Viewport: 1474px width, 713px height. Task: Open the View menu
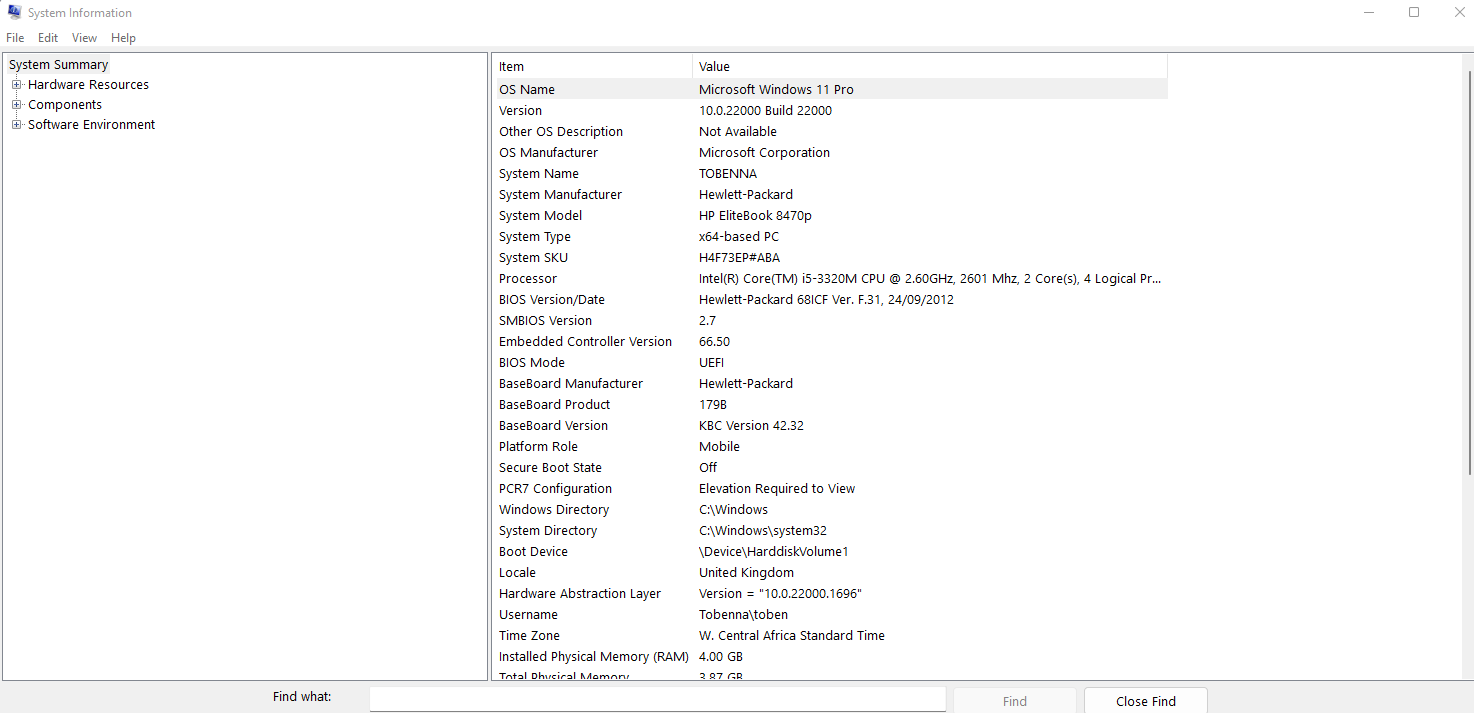point(84,38)
